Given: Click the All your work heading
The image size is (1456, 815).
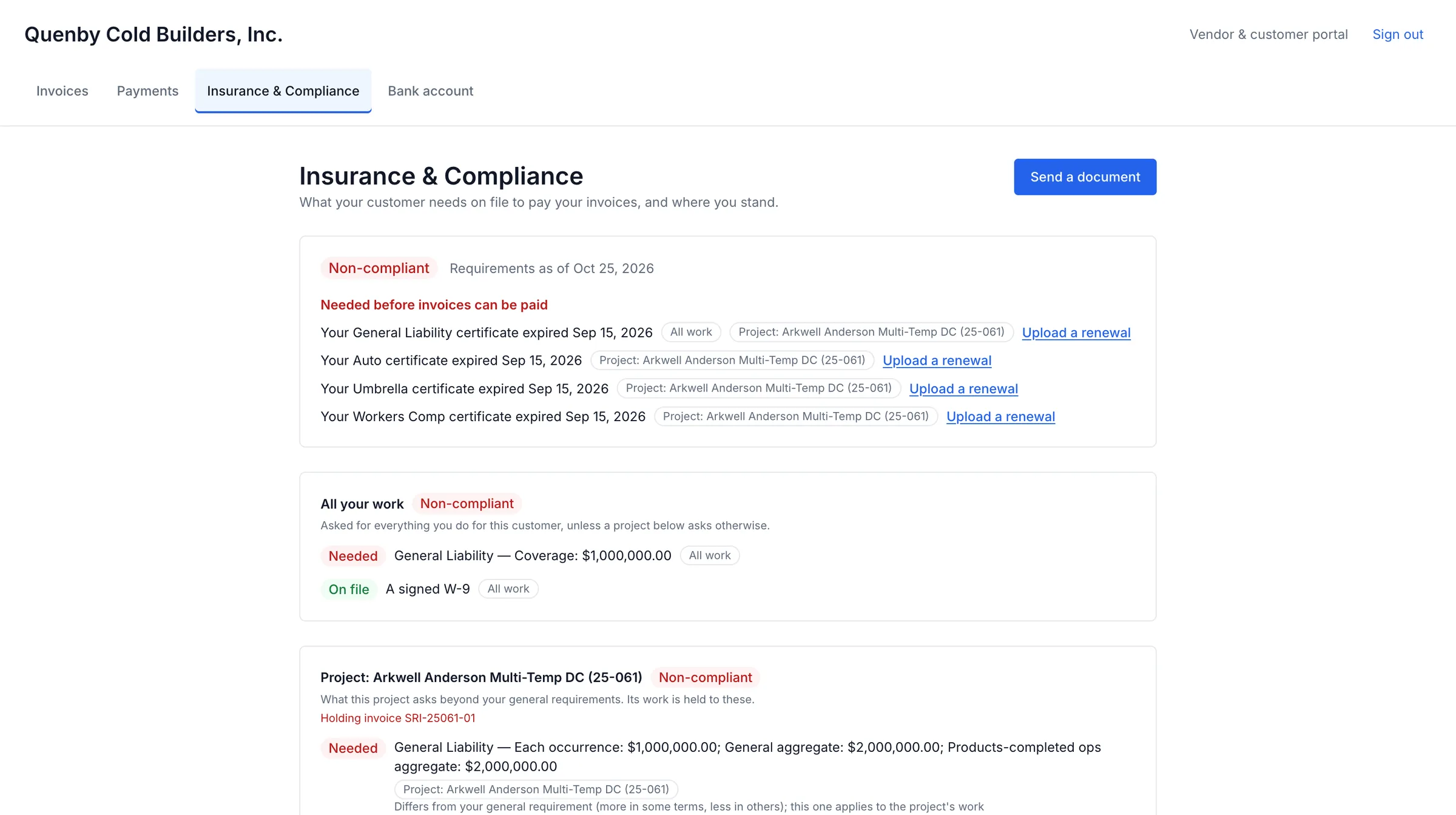Looking at the screenshot, I should click(362, 504).
